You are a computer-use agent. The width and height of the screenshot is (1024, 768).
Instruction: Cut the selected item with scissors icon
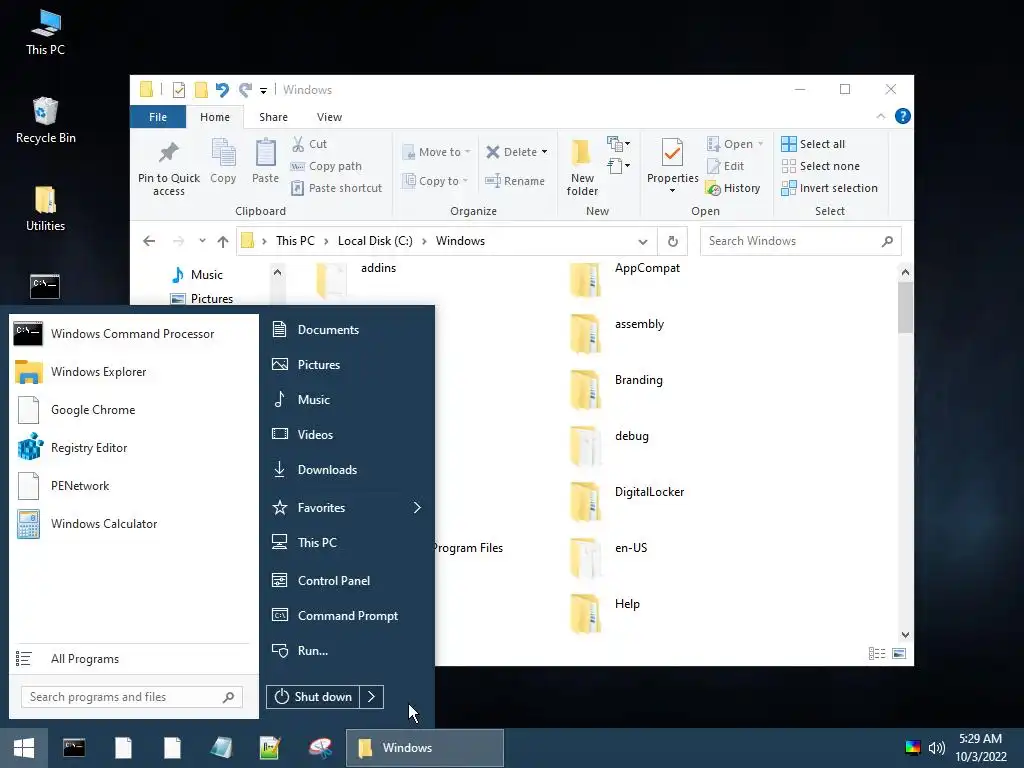(309, 144)
